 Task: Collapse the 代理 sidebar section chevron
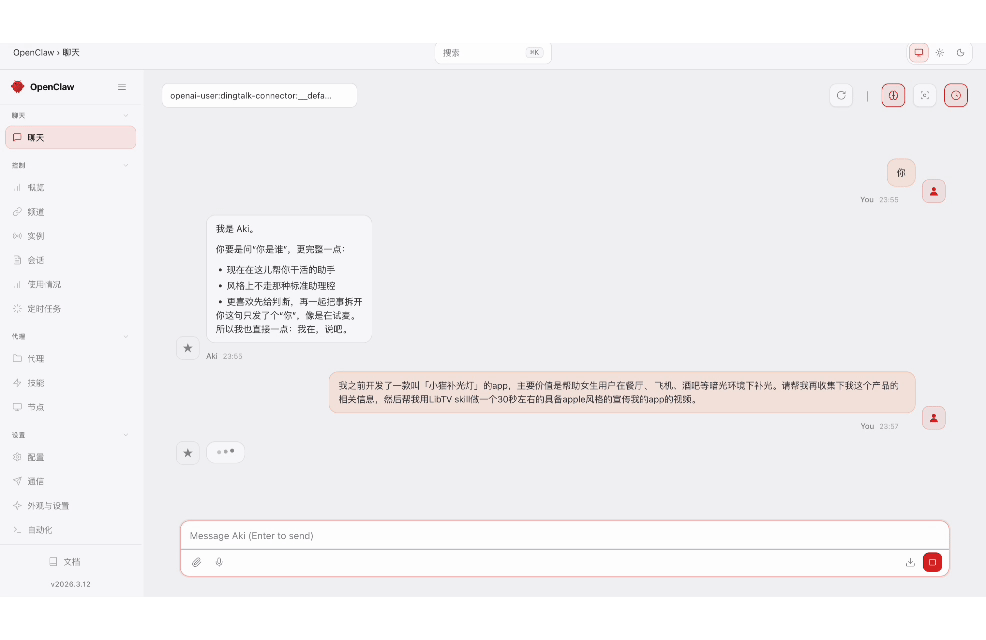[x=126, y=336]
